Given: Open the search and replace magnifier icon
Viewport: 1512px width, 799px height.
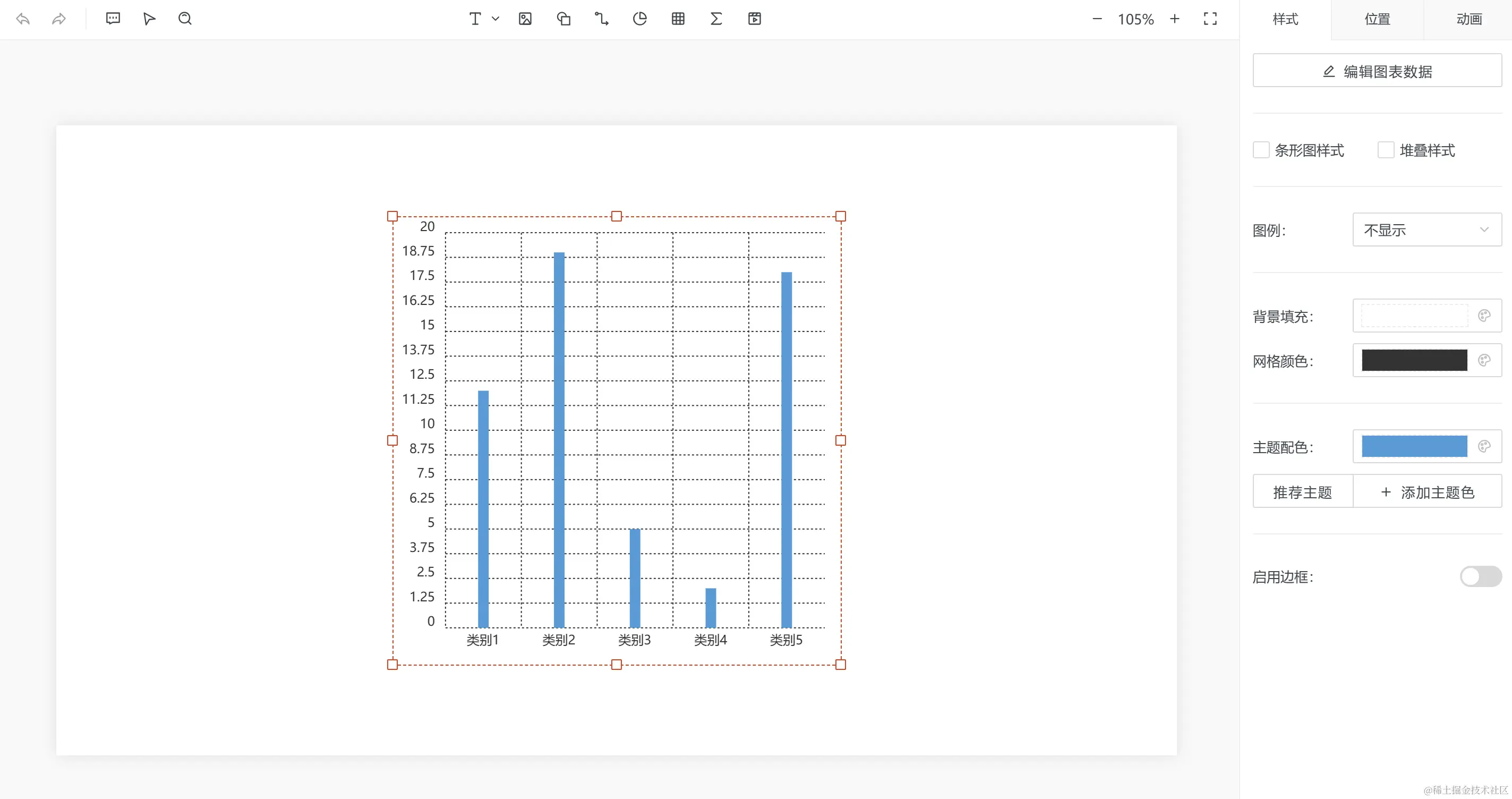Looking at the screenshot, I should pos(185,19).
